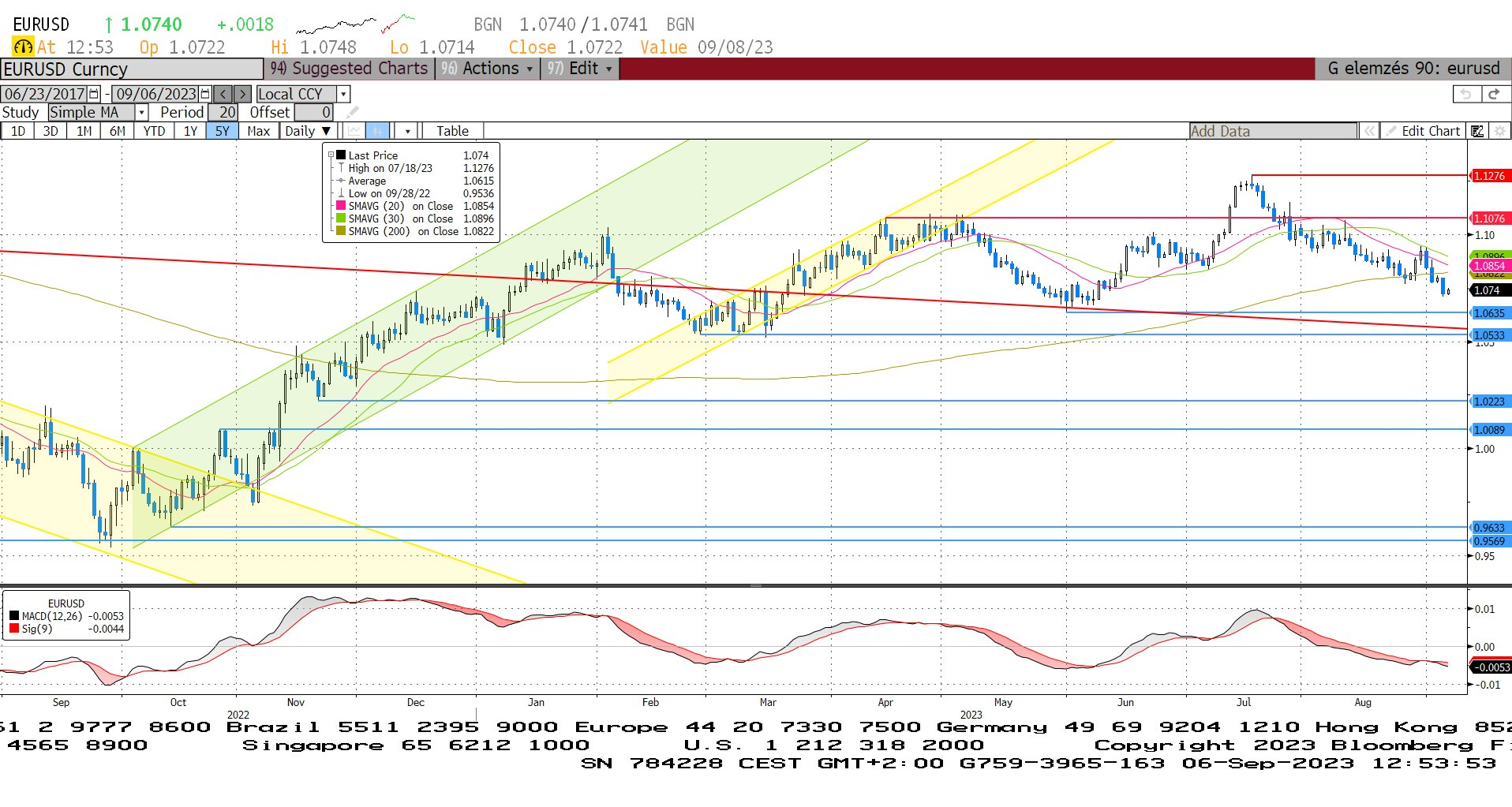1512x807 pixels.
Task: Switch to Table view
Action: 452,131
